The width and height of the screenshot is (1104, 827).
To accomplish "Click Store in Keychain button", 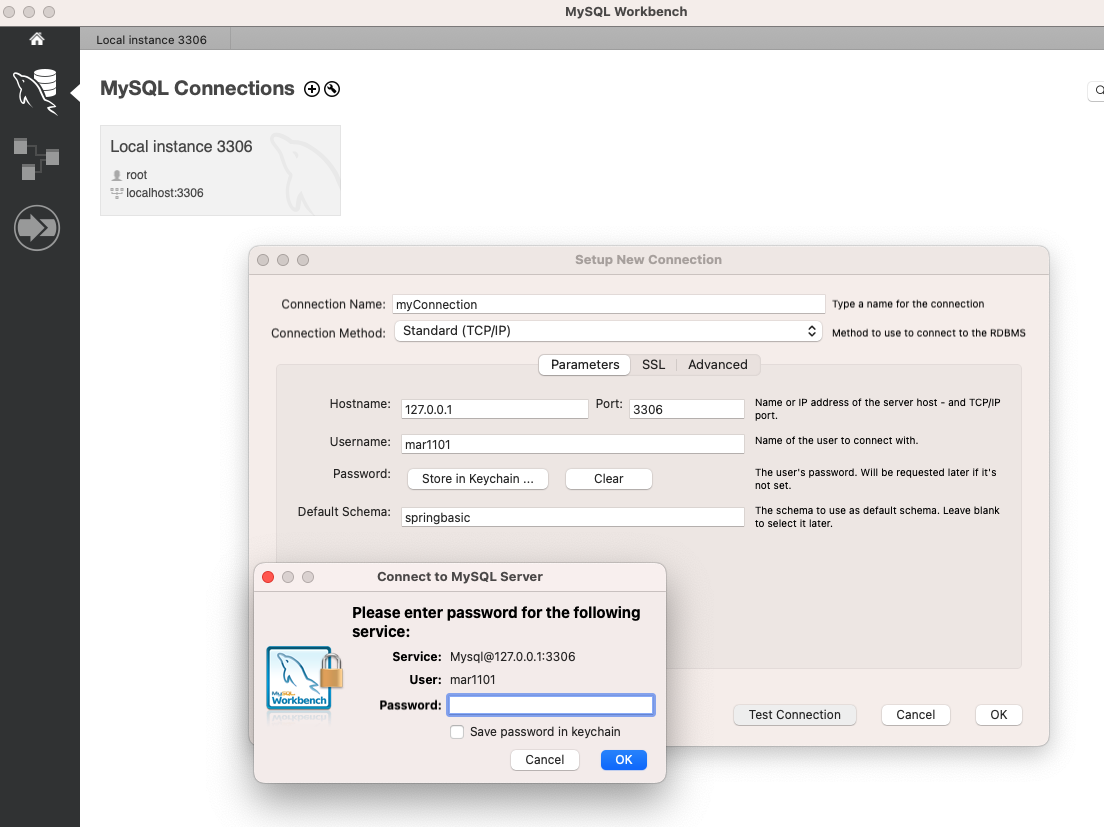I will pyautogui.click(x=477, y=479).
